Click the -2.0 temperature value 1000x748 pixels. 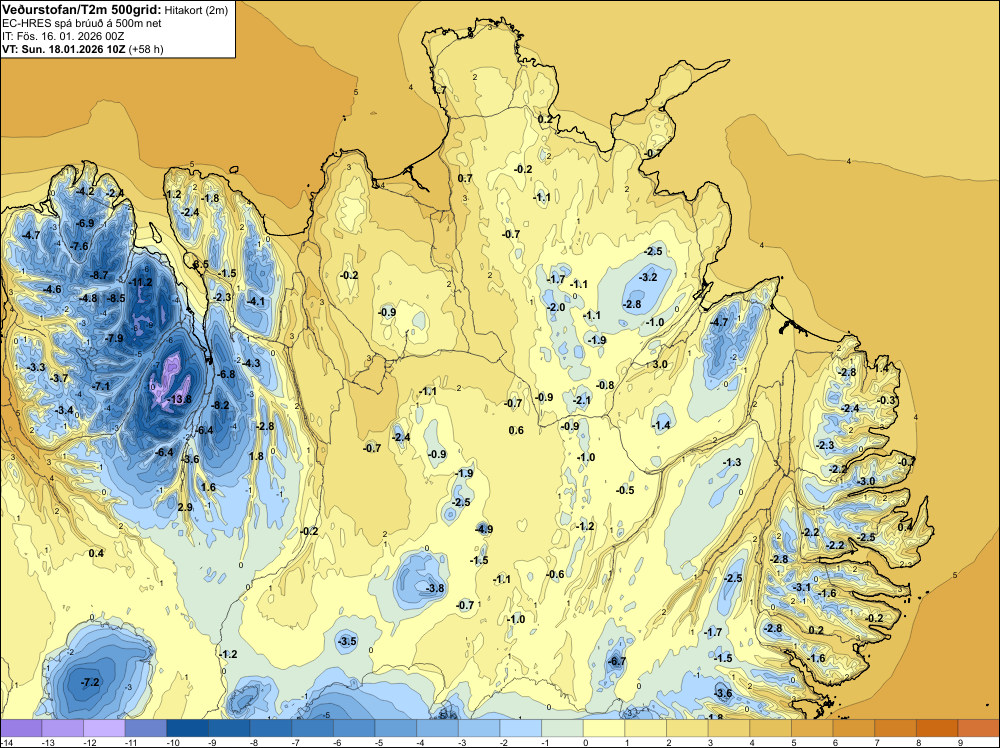pyautogui.click(x=556, y=307)
